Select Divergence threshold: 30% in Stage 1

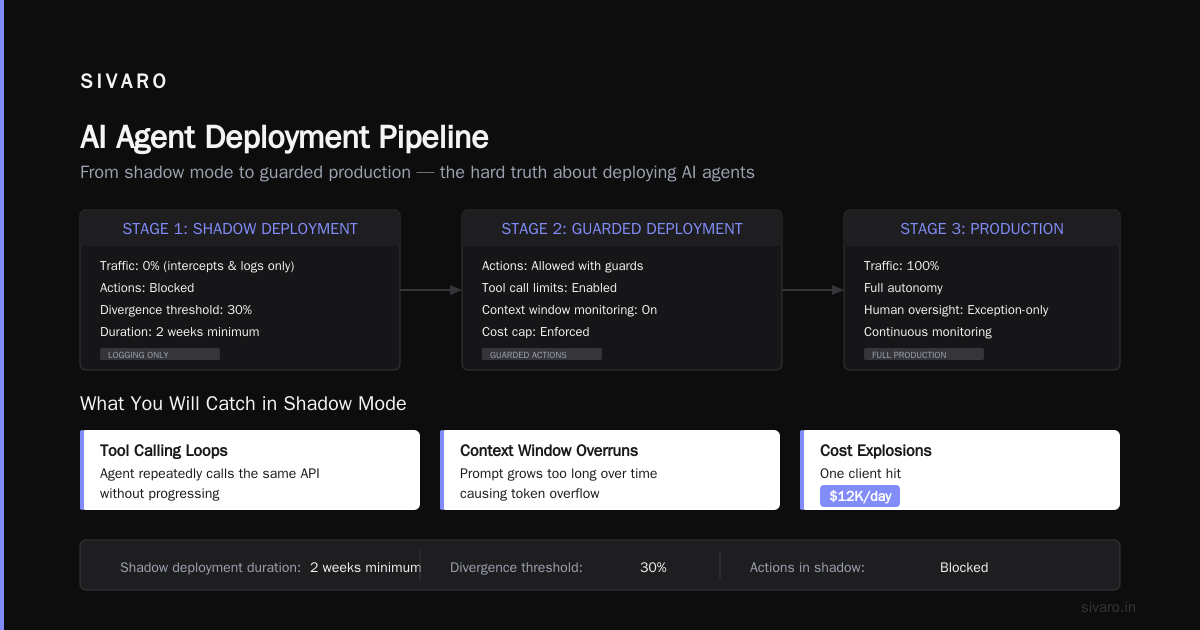[176, 310]
